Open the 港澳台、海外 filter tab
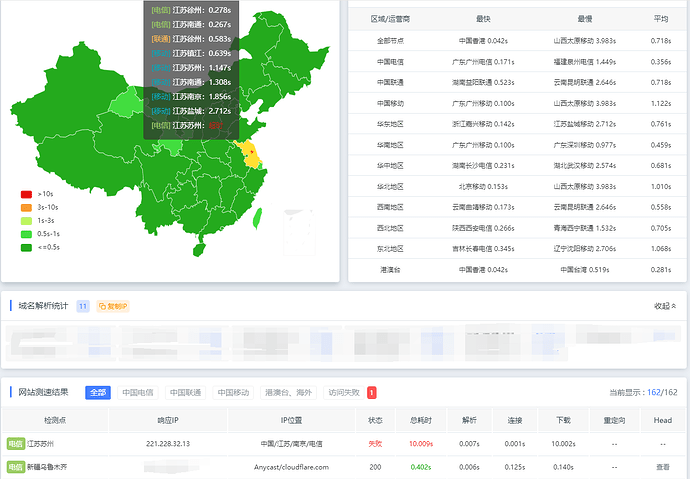Viewport: 690px width, 479px height. [288, 392]
